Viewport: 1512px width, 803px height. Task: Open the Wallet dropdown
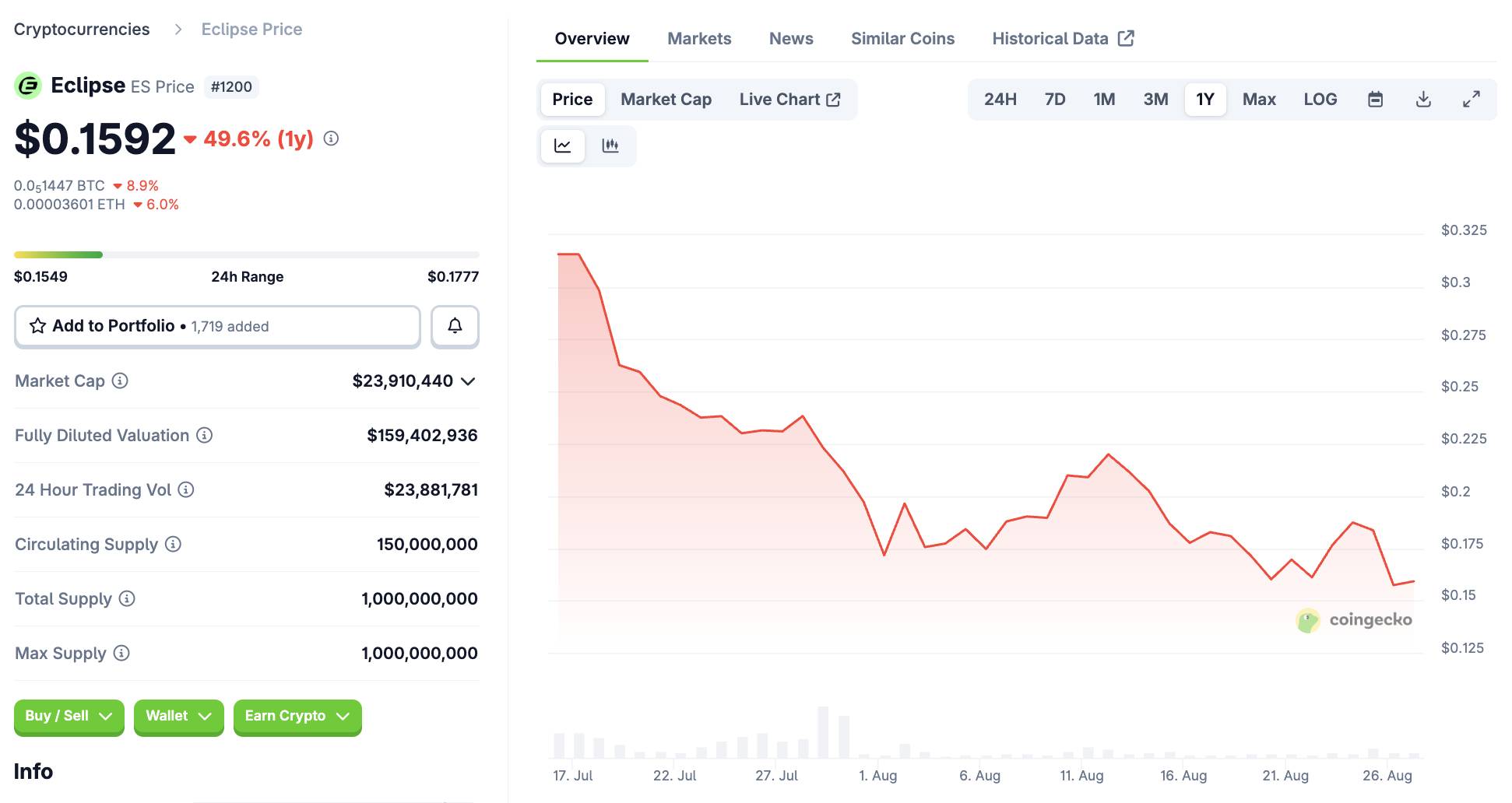(179, 716)
